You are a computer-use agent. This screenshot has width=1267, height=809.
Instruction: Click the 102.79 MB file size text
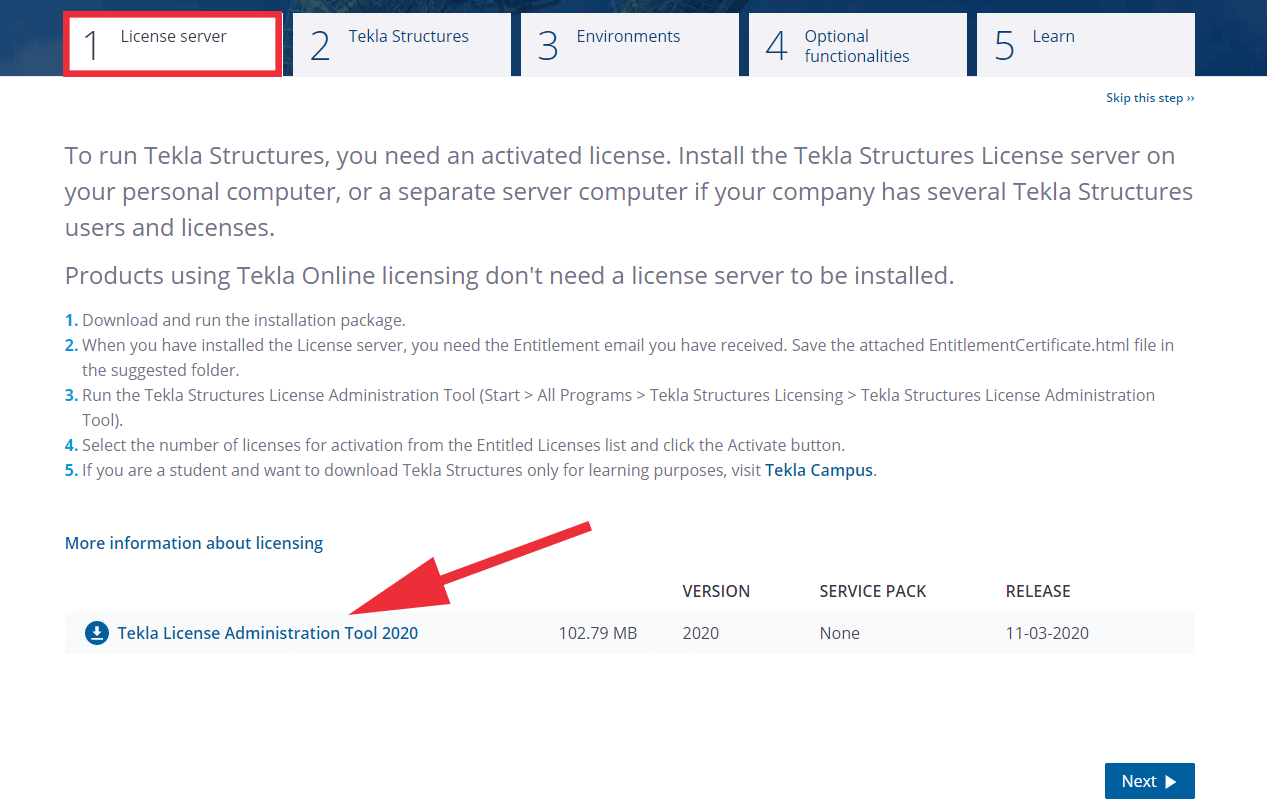pos(598,633)
